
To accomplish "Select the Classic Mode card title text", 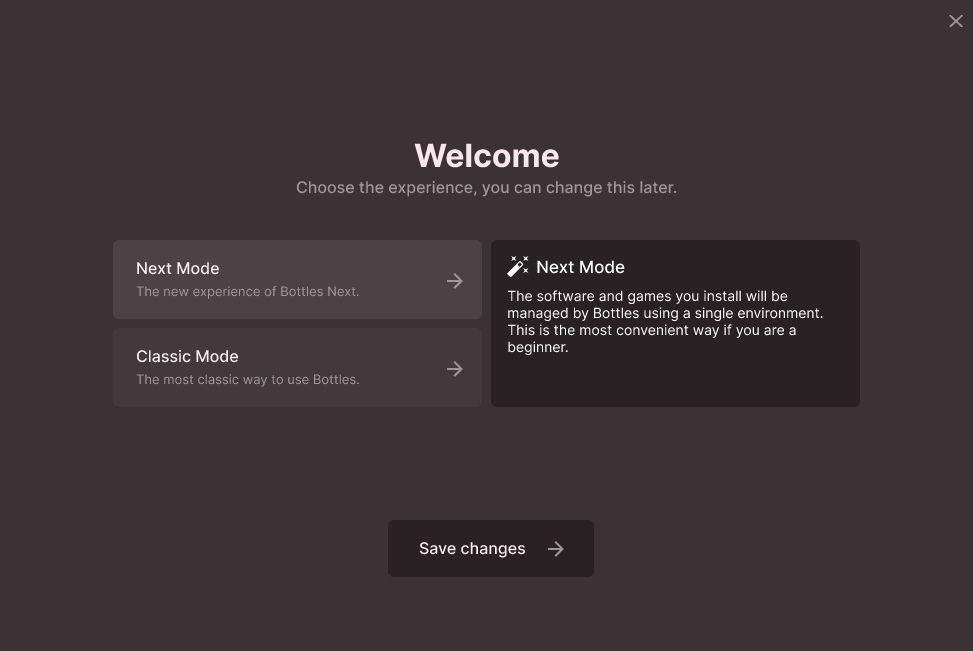I will [187, 356].
